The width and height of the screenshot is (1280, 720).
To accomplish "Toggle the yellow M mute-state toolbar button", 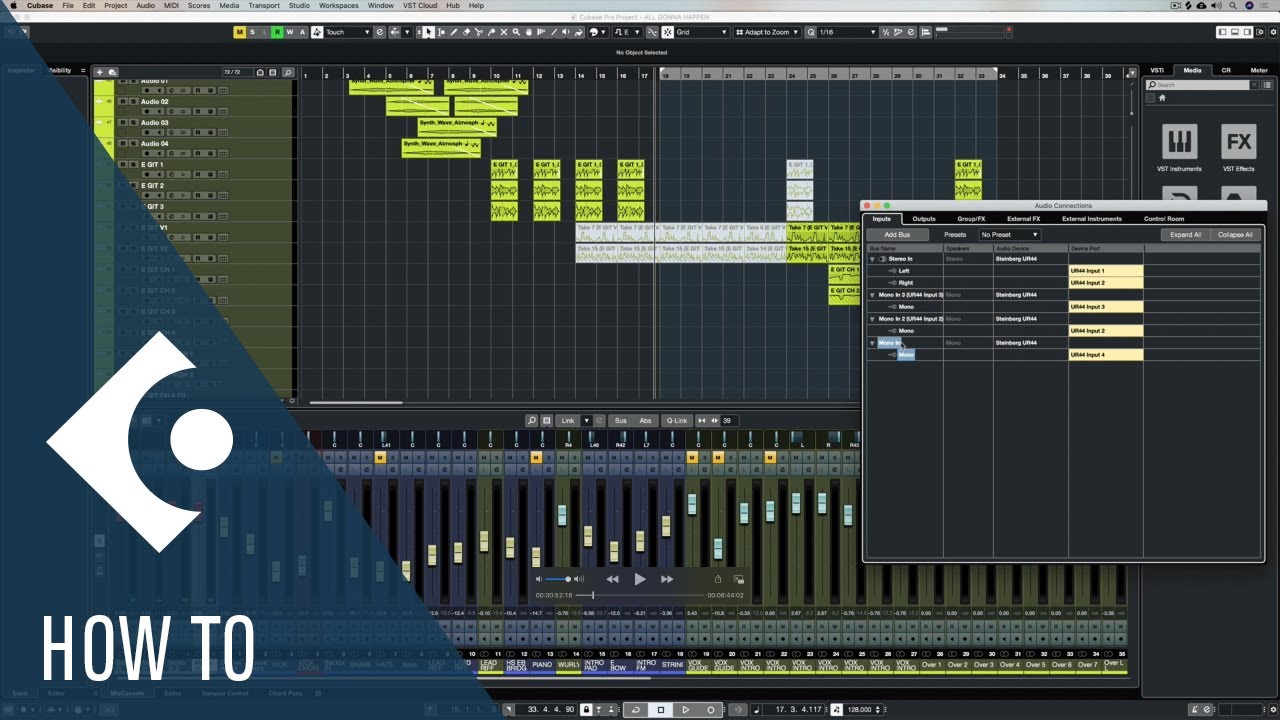I will (240, 32).
